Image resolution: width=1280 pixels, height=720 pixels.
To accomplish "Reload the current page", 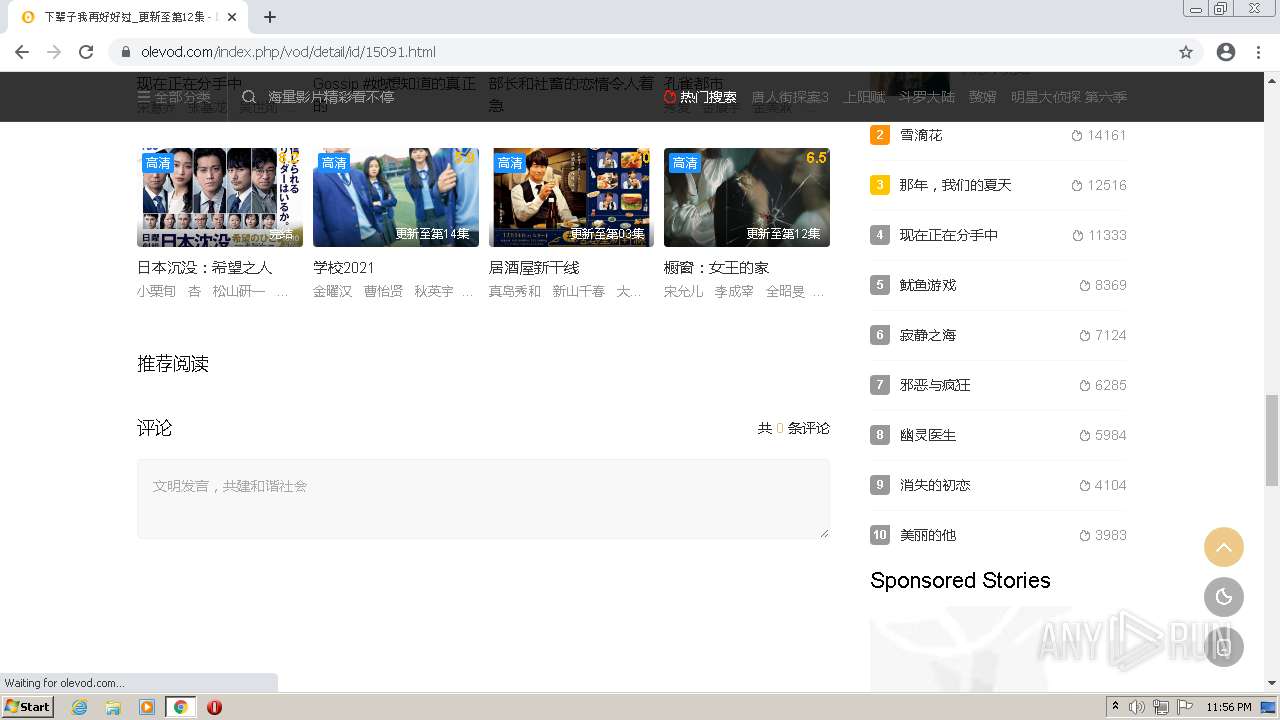I will point(86,52).
